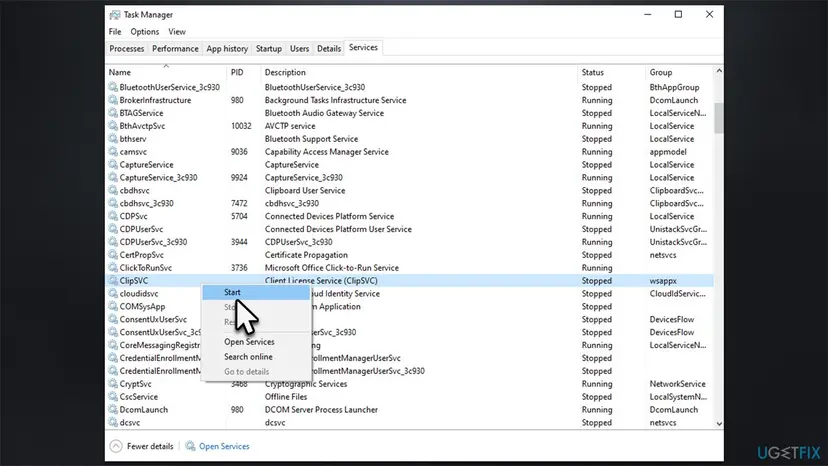Click the CoreMessagingRegistrar gear icon

[x=113, y=345]
